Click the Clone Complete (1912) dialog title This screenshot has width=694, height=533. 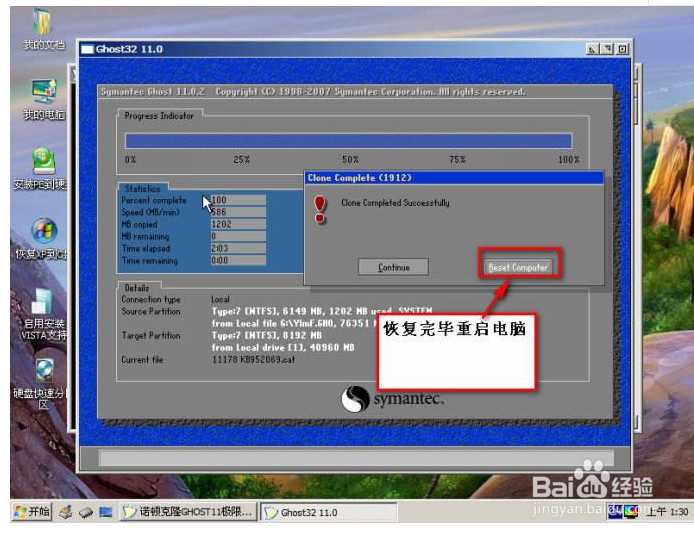[x=359, y=178]
